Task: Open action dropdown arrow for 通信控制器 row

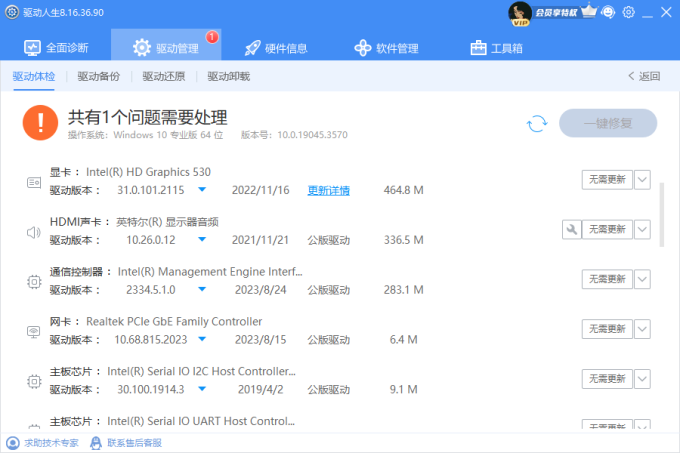Action: [x=642, y=279]
